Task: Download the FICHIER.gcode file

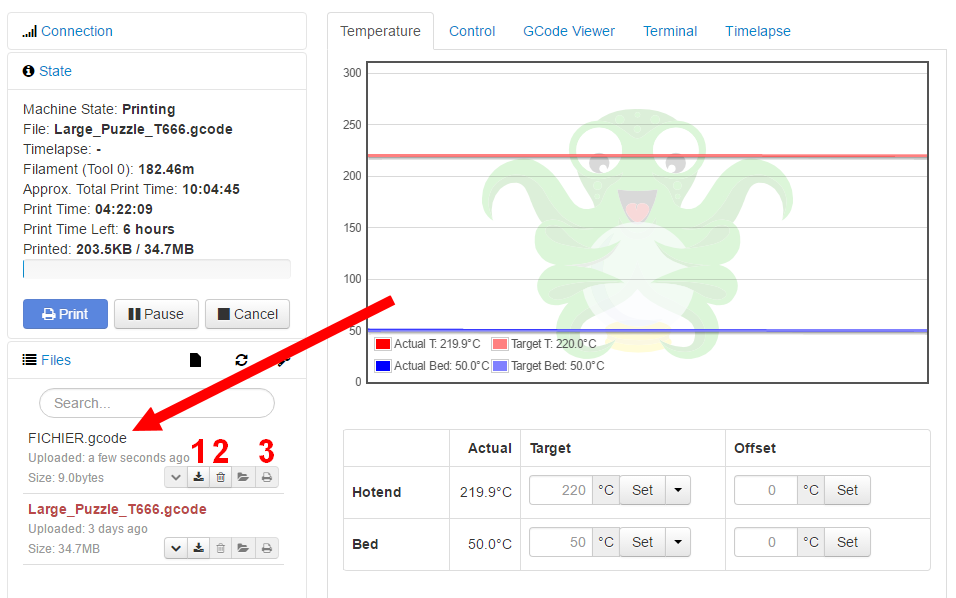Action: (x=199, y=478)
